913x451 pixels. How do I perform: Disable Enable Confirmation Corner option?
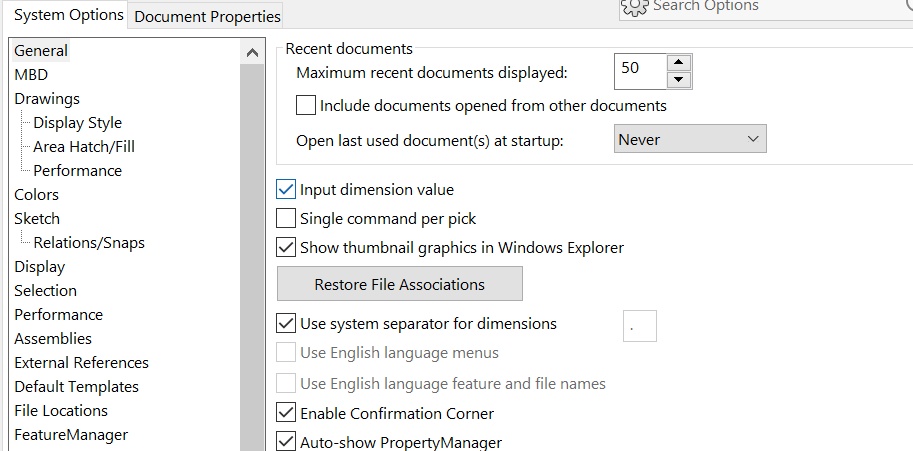coord(286,413)
